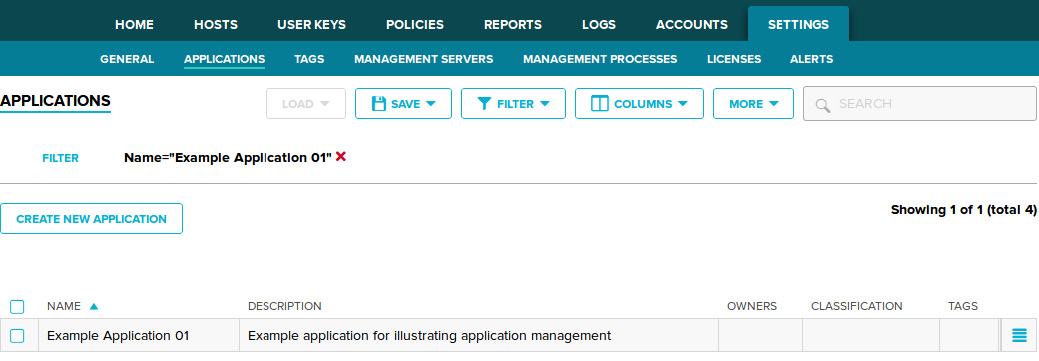Open the LOAD dropdown

[306, 104]
